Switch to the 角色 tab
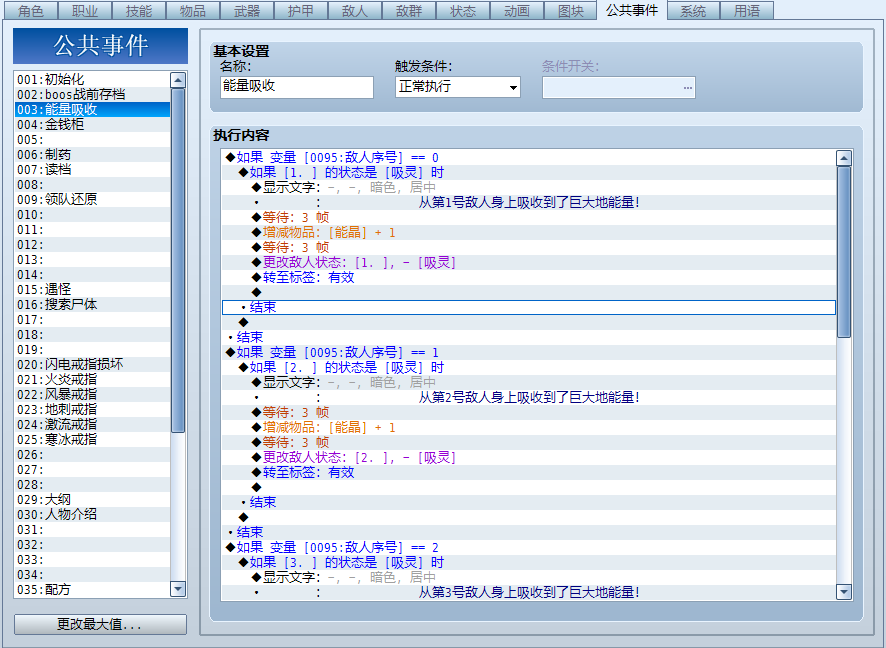Screen dimensions: 886x648 [31, 11]
